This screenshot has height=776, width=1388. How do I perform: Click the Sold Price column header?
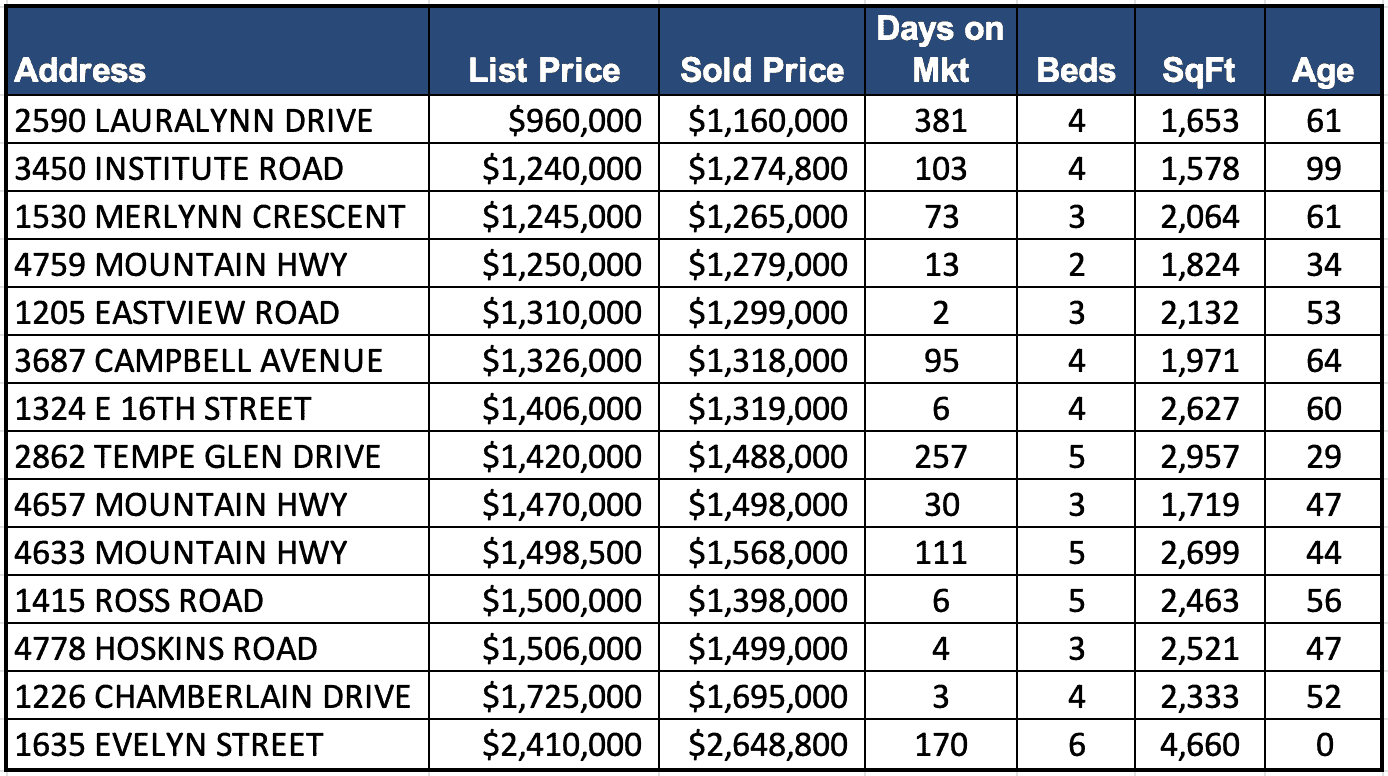click(762, 70)
